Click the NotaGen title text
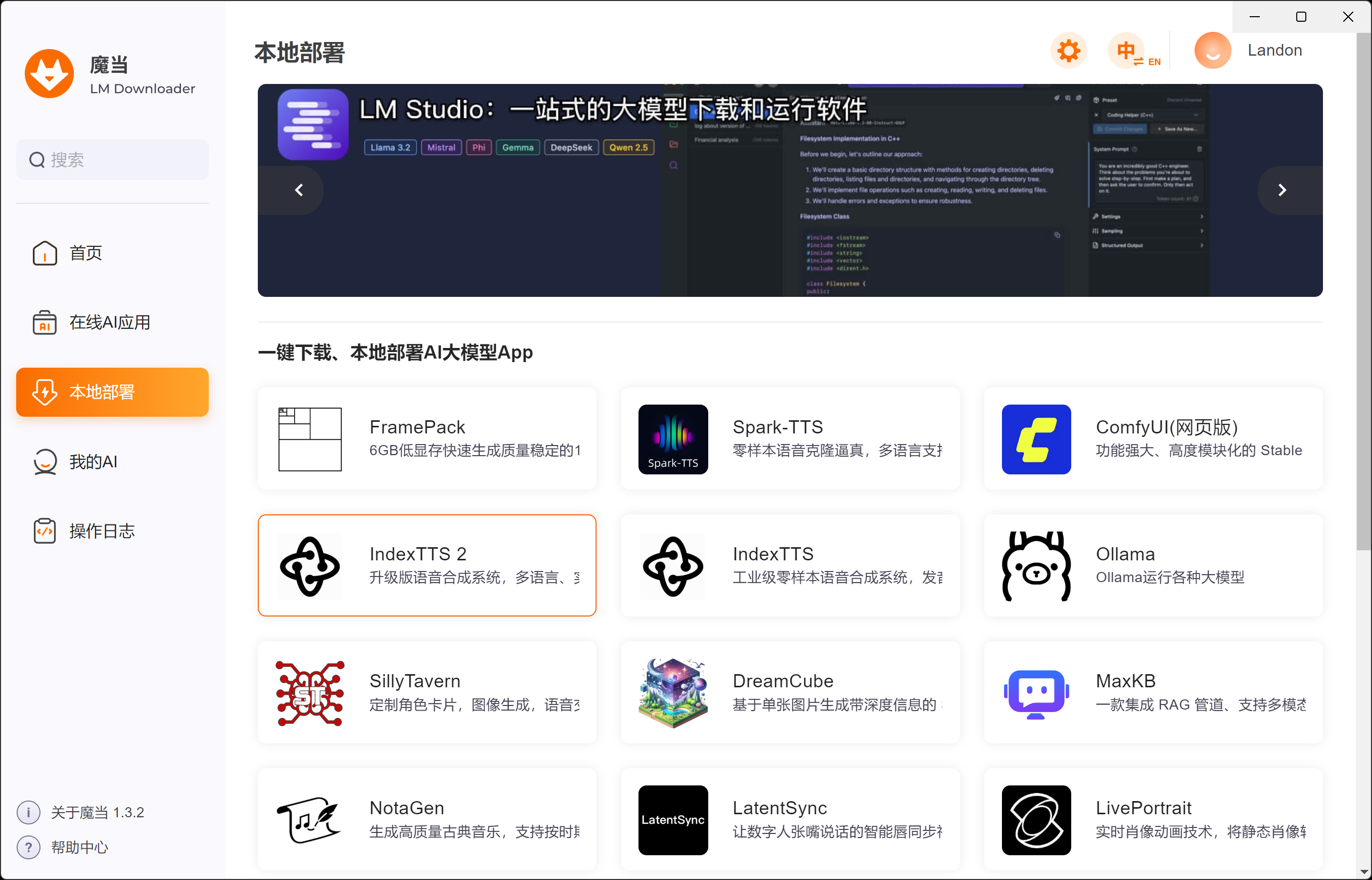1372x880 pixels. tap(406, 808)
